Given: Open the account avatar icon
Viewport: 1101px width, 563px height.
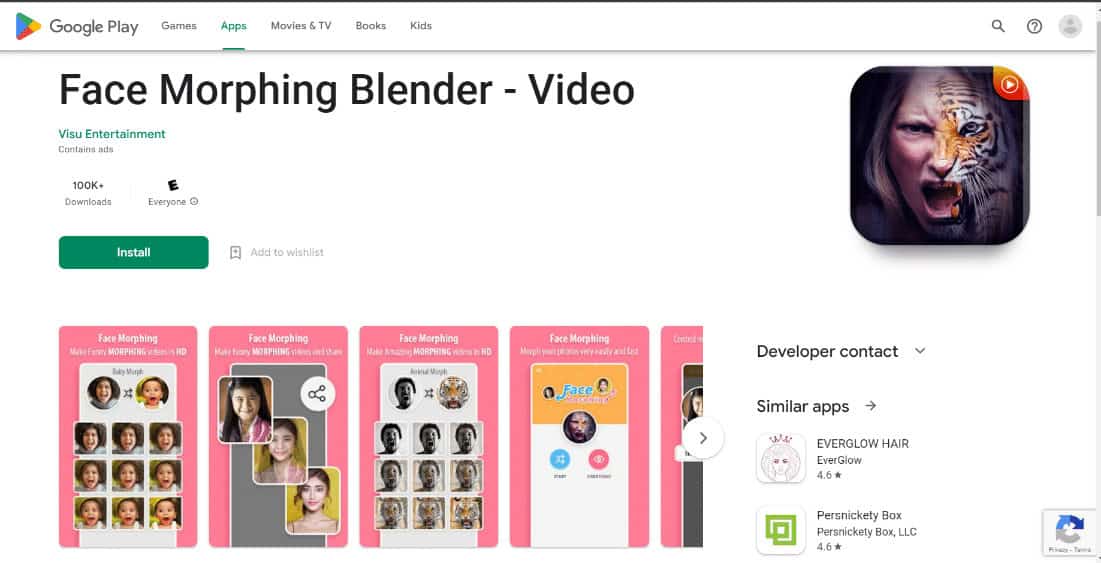Looking at the screenshot, I should 1070,26.
